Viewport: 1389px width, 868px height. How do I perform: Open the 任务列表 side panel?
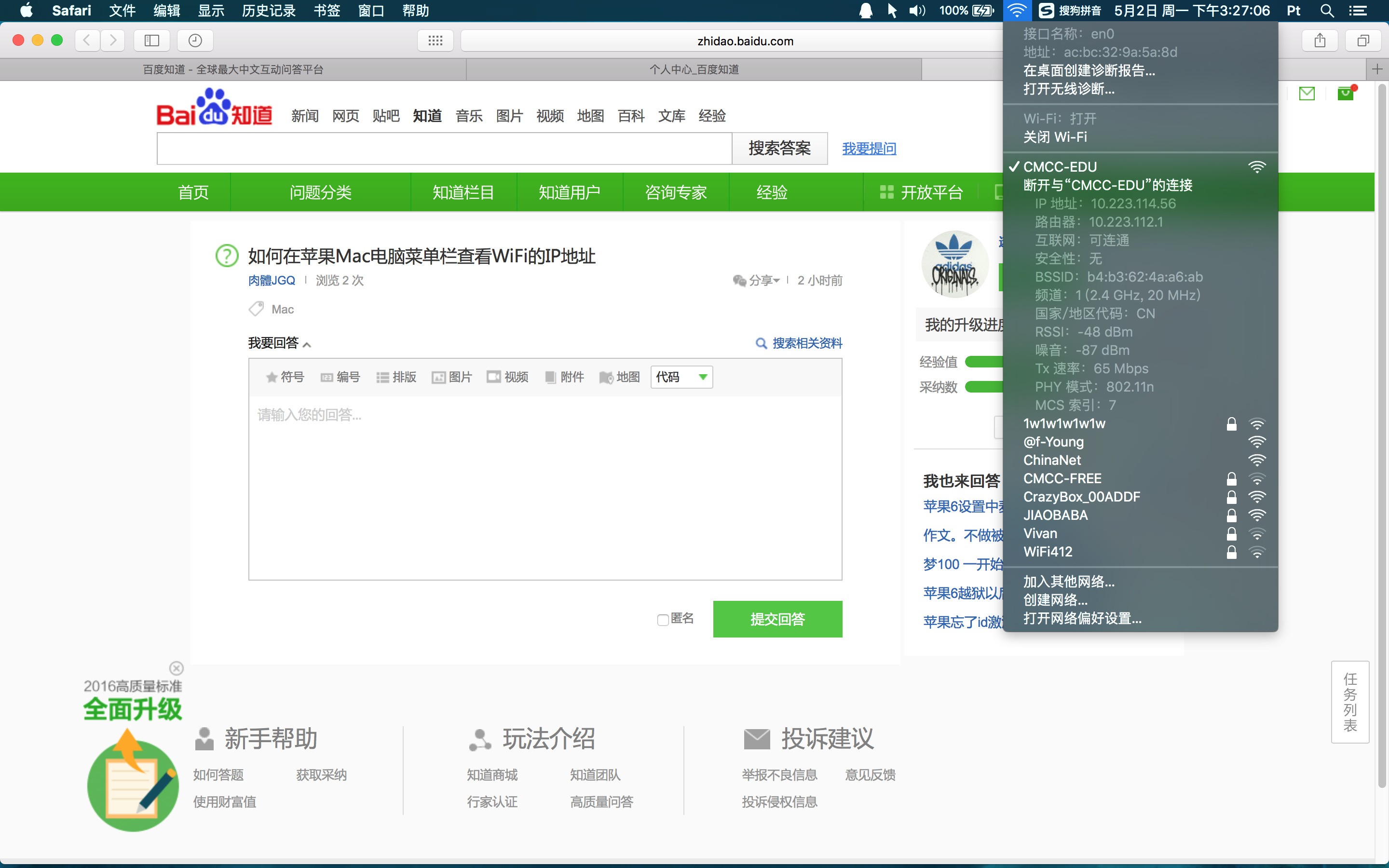[x=1350, y=702]
